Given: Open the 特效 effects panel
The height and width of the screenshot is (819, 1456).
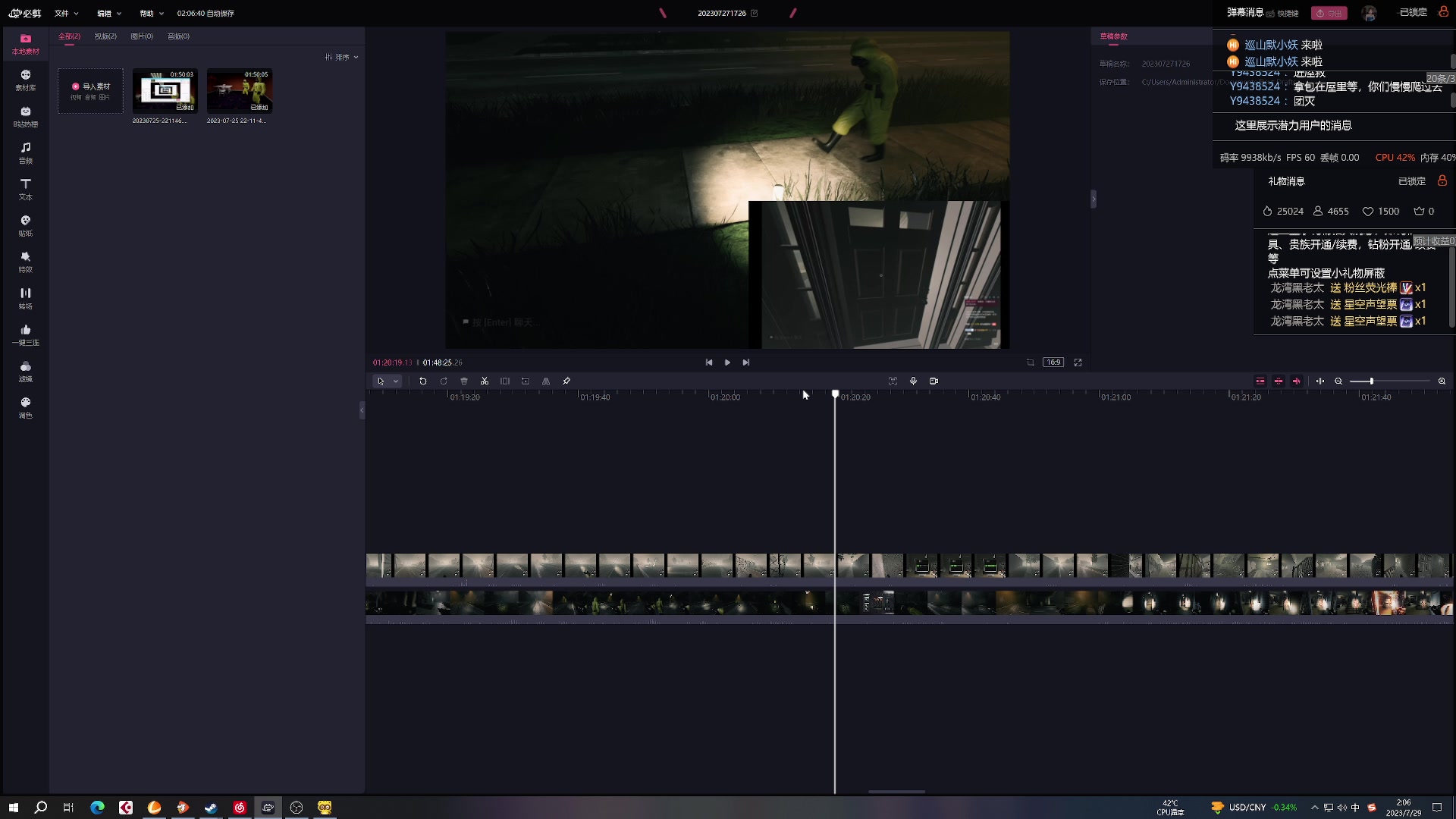Looking at the screenshot, I should pos(25,262).
